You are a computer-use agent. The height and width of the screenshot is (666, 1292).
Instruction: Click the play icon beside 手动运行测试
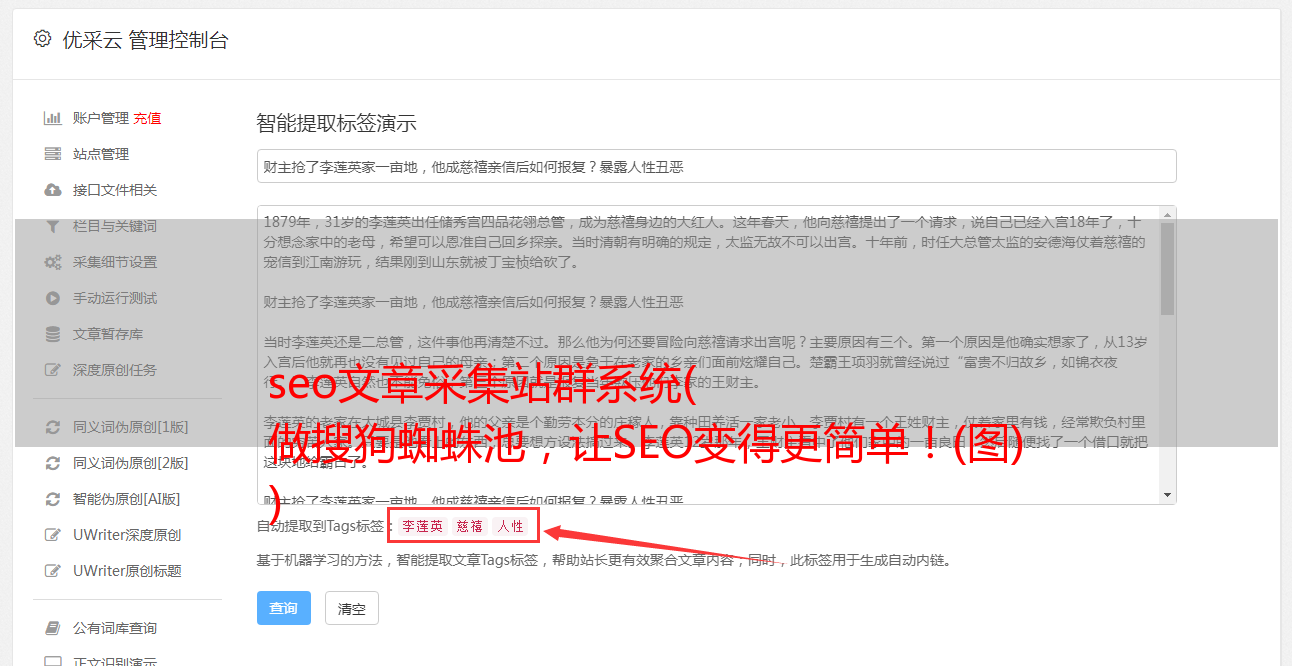(53, 298)
